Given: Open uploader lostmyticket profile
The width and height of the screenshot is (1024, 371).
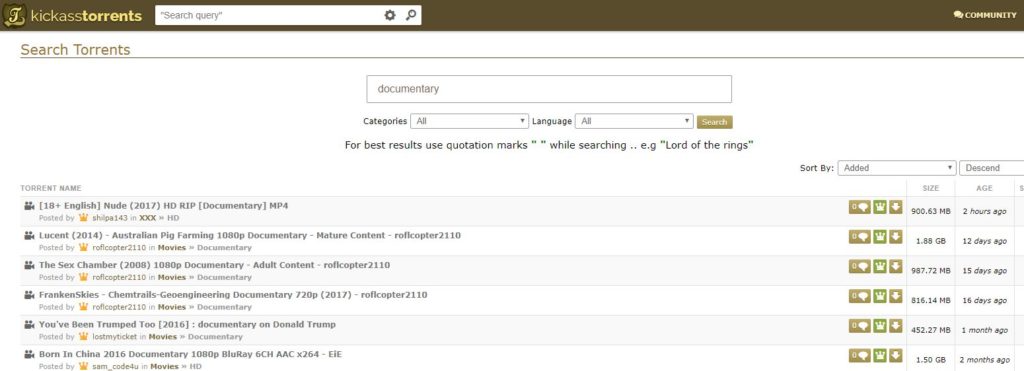Looking at the screenshot, I should pos(114,337).
